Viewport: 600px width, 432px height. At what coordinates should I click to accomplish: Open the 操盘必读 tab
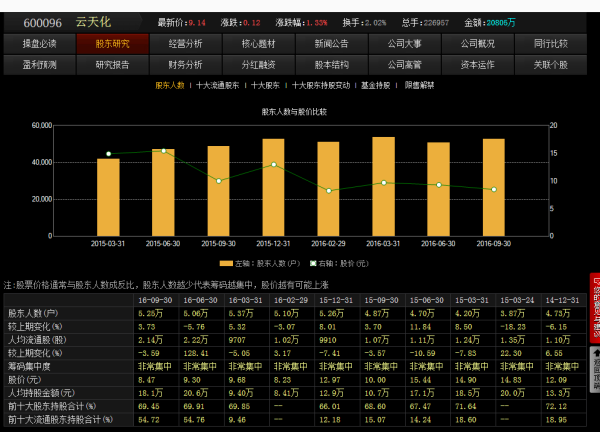pos(39,44)
